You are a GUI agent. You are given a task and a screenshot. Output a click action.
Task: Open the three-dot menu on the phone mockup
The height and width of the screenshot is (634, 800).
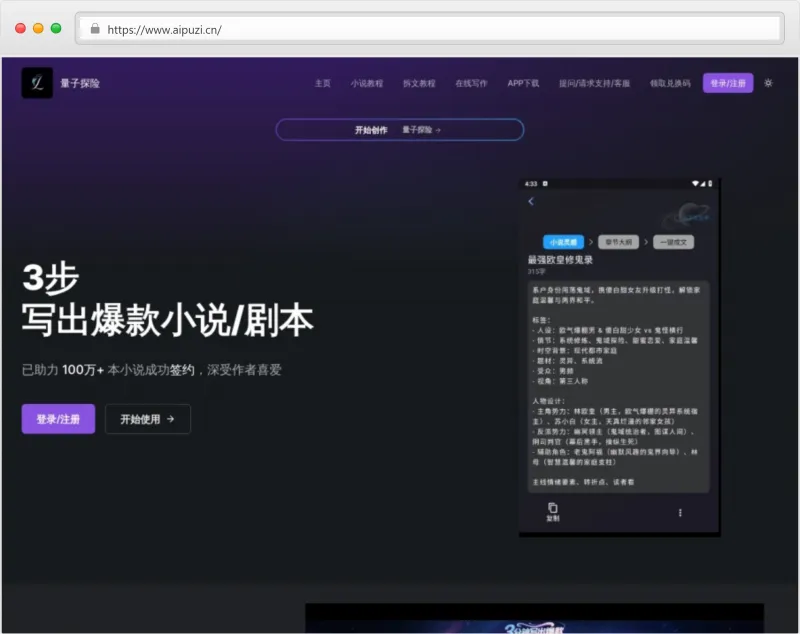pos(680,512)
